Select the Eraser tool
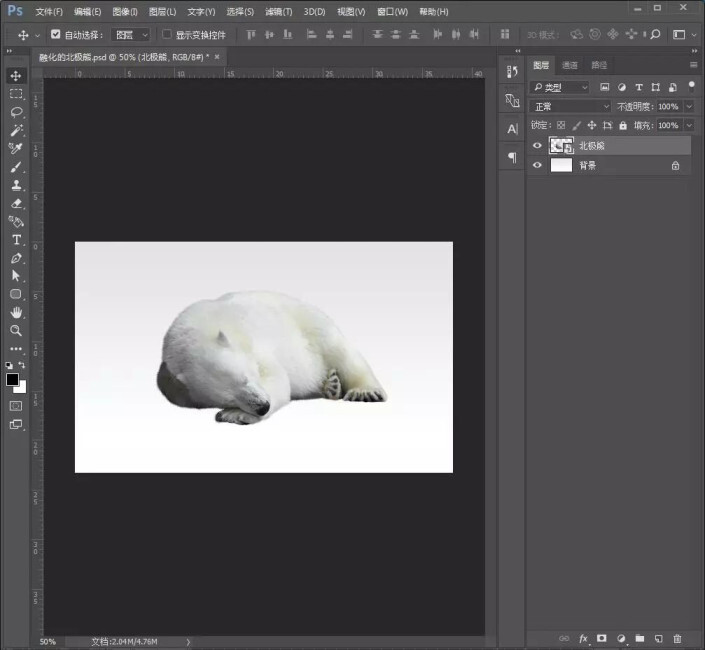The image size is (705, 650). pos(16,203)
